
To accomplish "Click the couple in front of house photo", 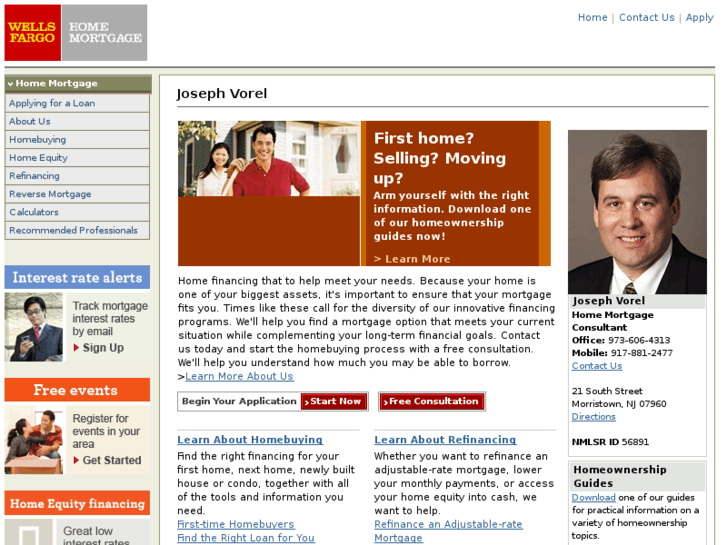I will point(269,159).
